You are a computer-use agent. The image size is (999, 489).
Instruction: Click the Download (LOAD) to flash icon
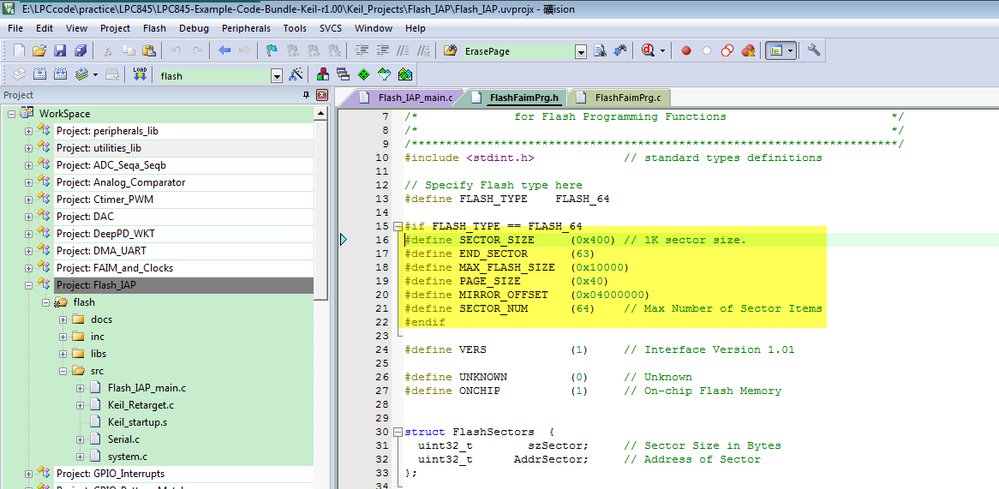click(x=140, y=75)
